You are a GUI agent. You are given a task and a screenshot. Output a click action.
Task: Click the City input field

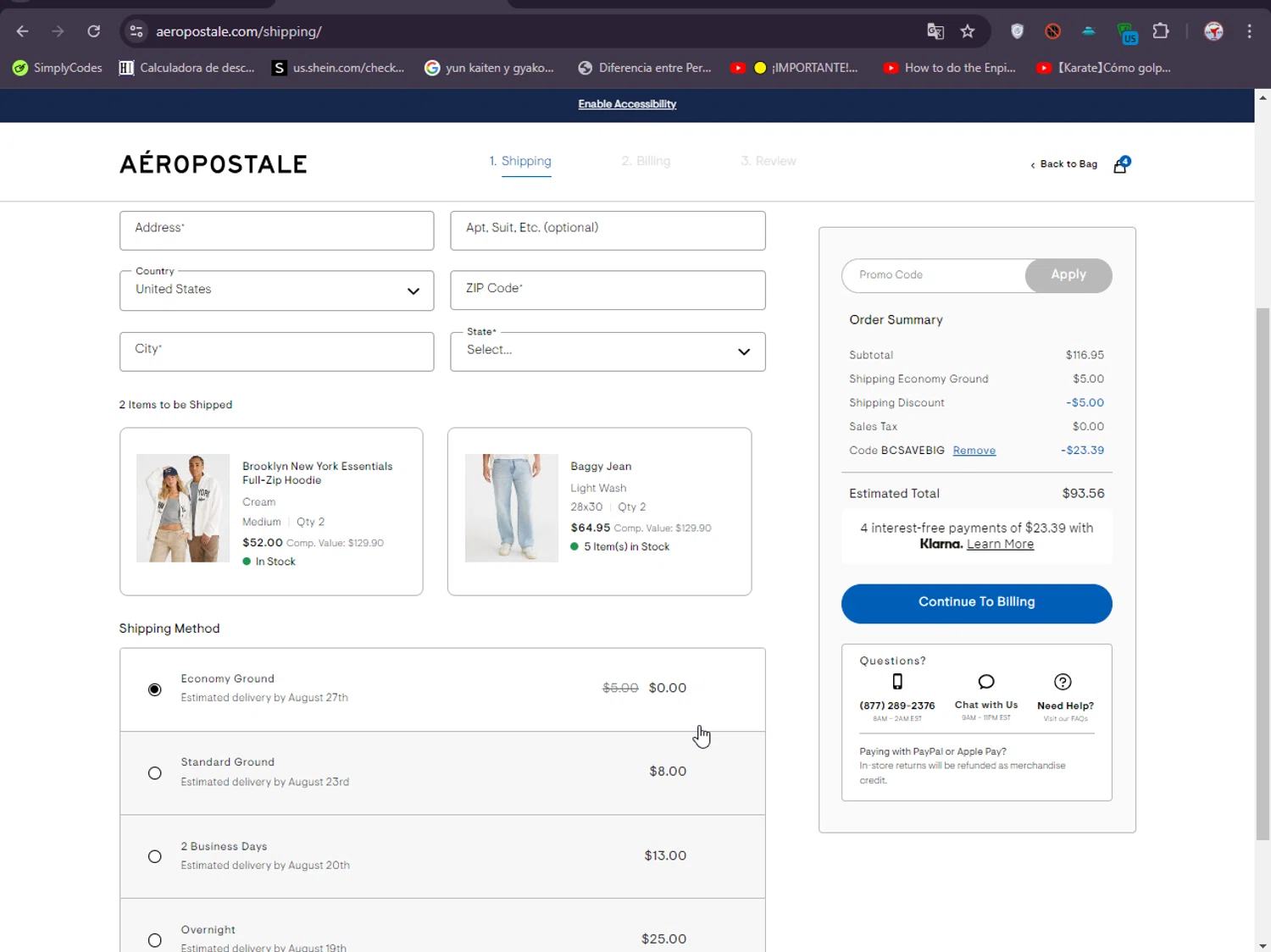click(x=276, y=351)
